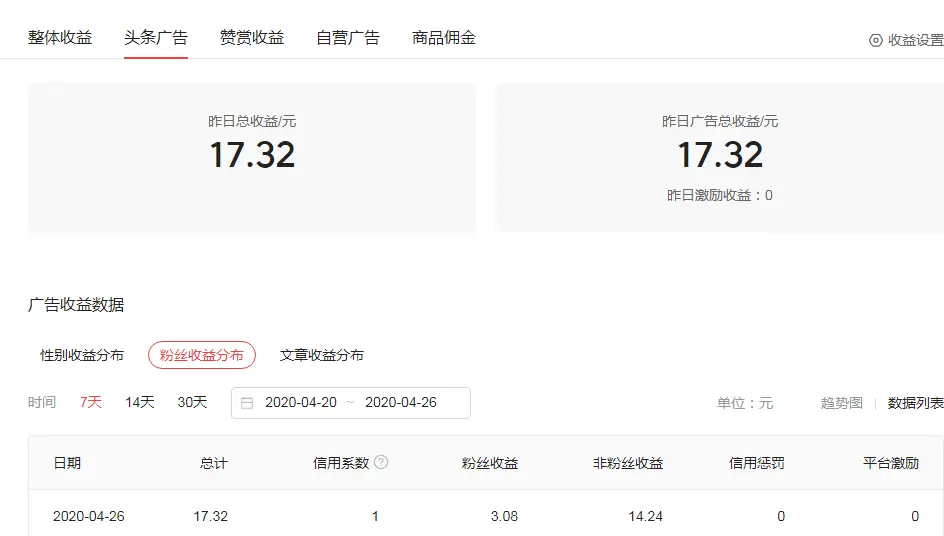The image size is (944, 536).
Task: Switch to 数据列表 view
Action: [916, 403]
